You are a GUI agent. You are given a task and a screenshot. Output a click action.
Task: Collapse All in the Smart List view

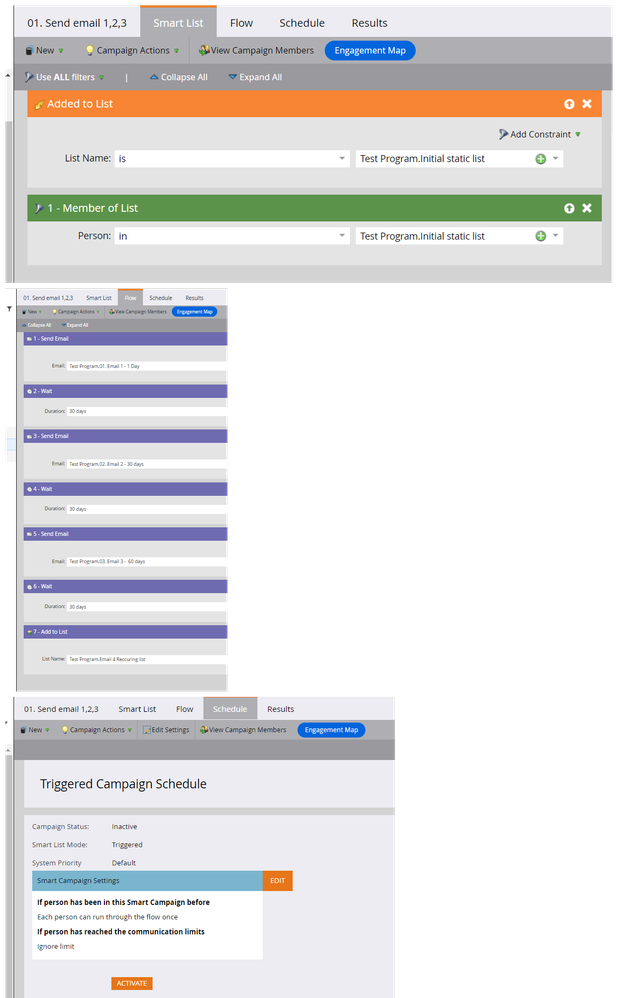tap(178, 77)
